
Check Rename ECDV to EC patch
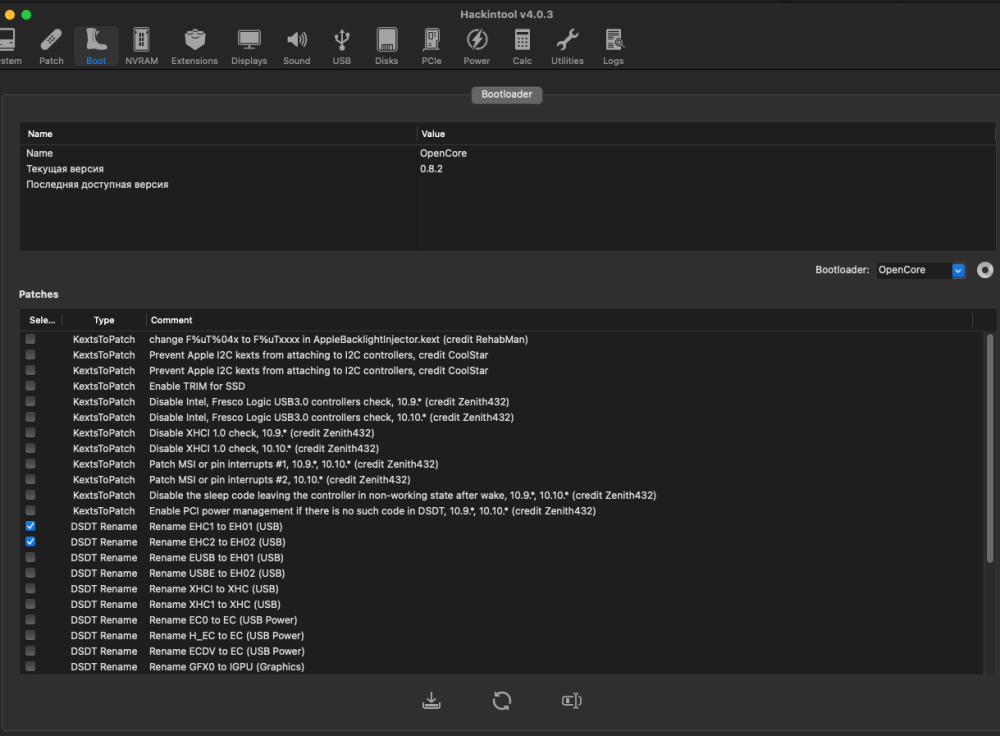[30, 651]
